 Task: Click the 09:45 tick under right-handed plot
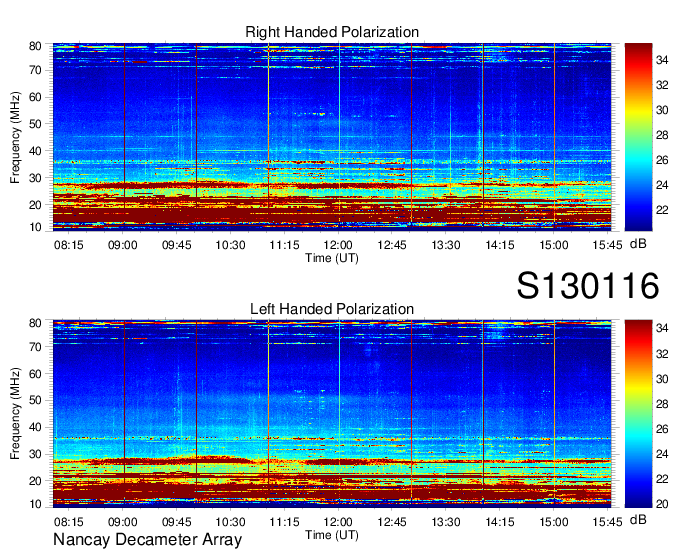[177, 245]
